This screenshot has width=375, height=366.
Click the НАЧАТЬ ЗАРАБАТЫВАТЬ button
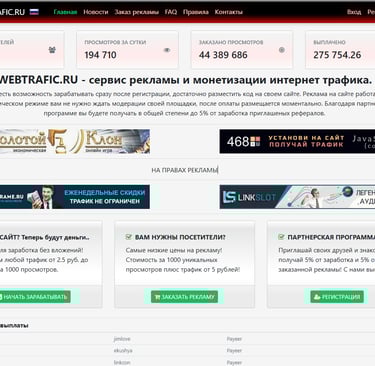(34, 297)
